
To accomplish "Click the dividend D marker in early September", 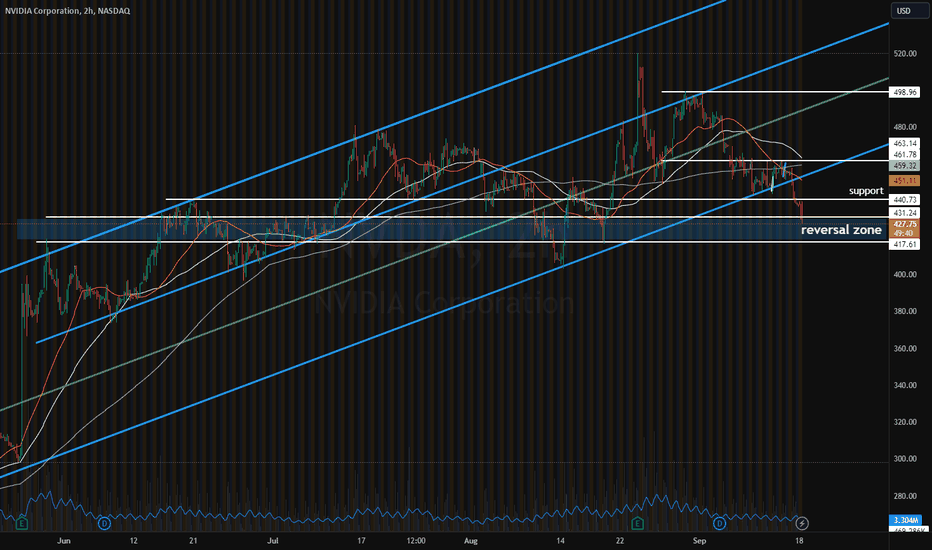I will pos(719,523).
